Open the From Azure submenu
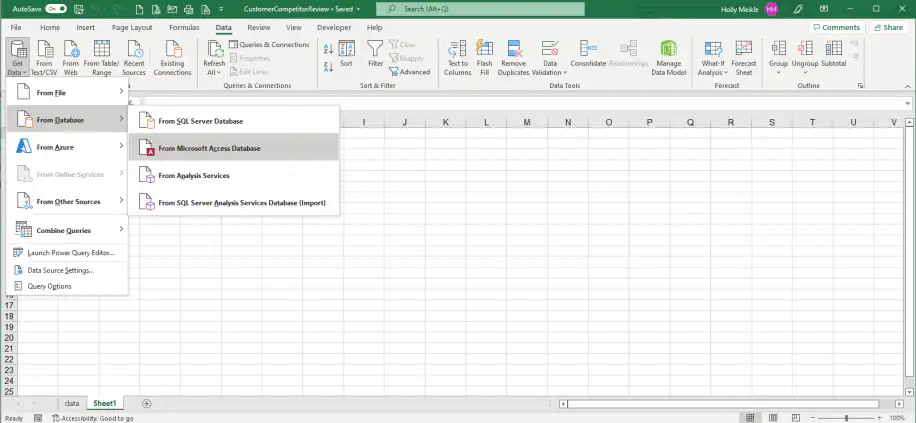Image resolution: width=916 pixels, height=423 pixels. coord(67,147)
